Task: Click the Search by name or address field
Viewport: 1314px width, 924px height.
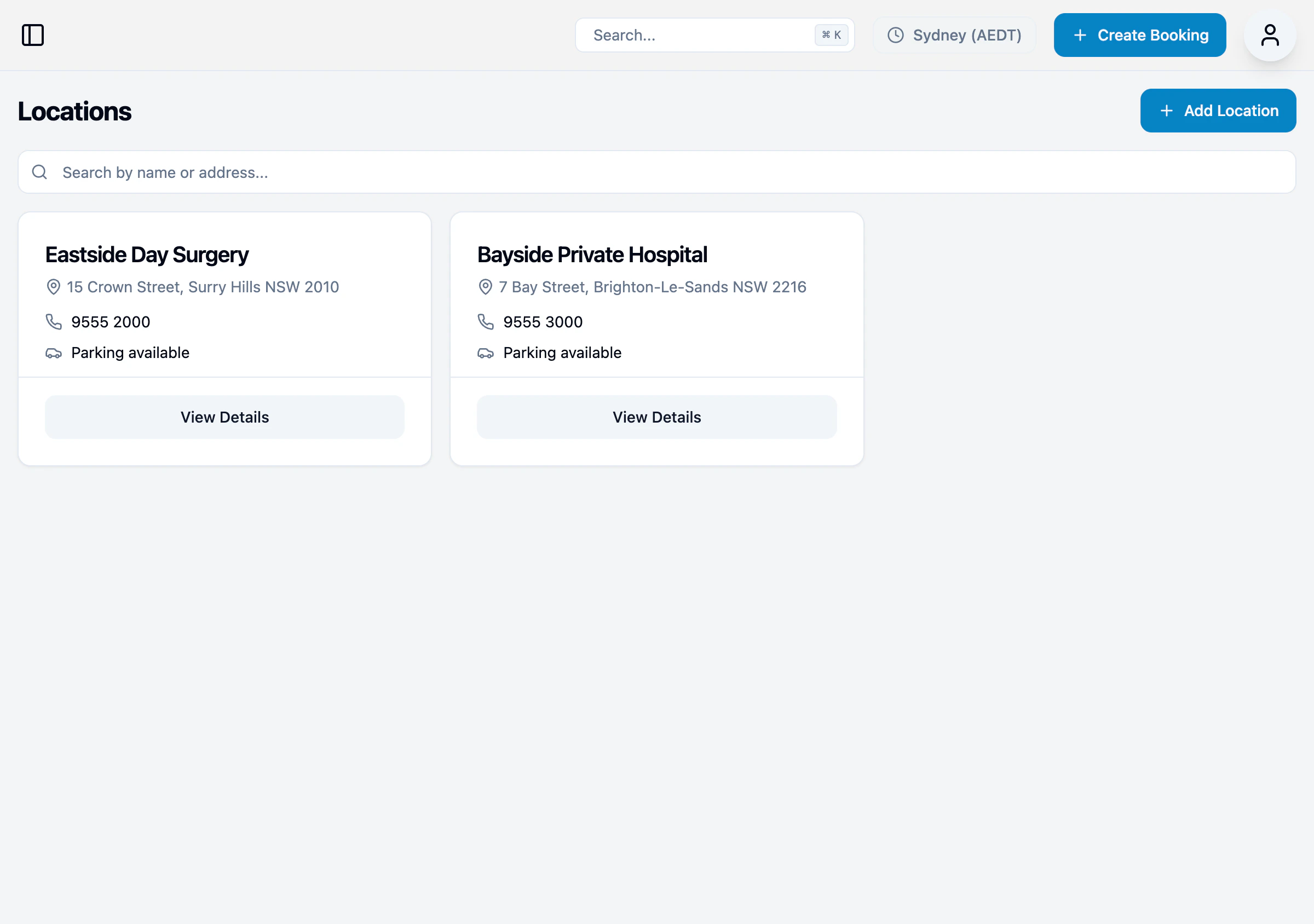Action: (656, 172)
